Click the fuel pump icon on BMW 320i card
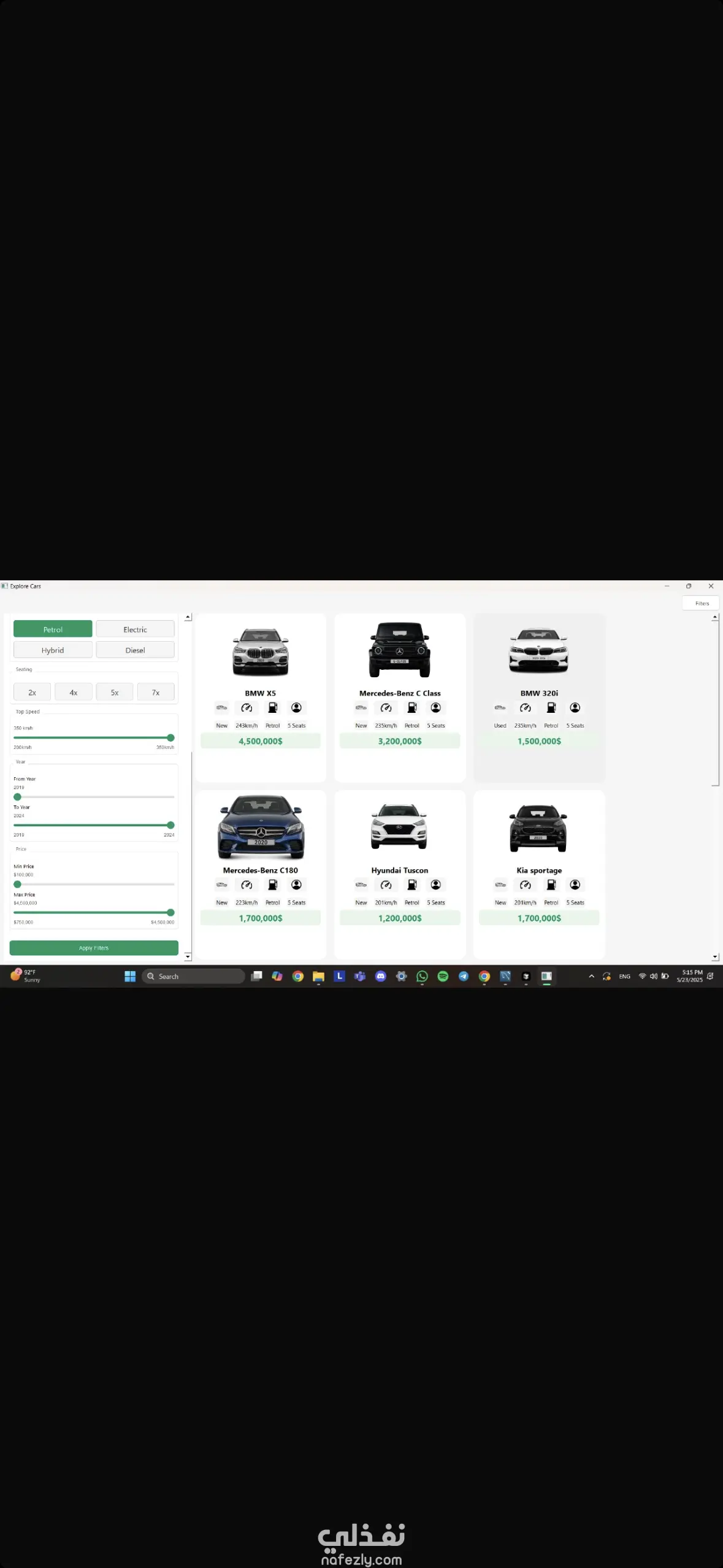Image resolution: width=723 pixels, height=1568 pixels. (551, 708)
